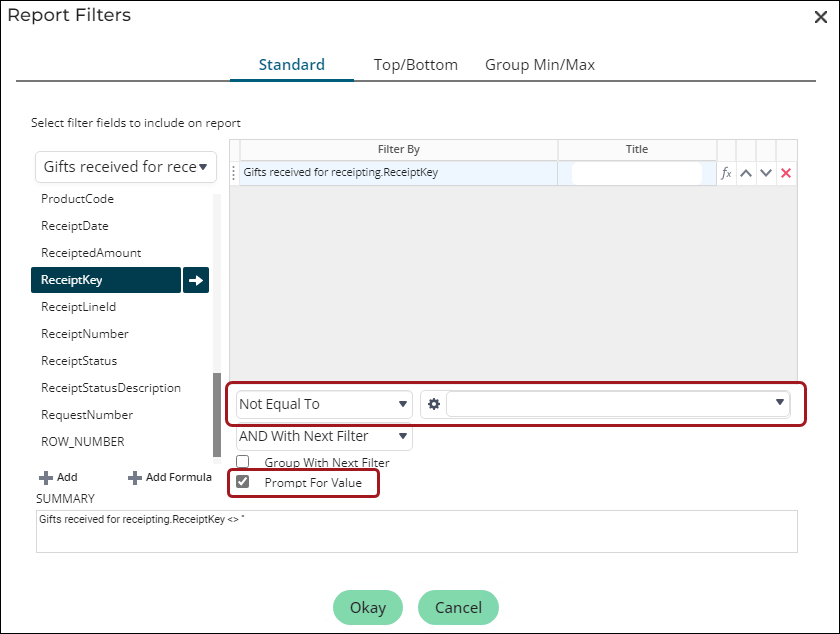
Task: Close the Report Filters dialog
Action: click(x=820, y=17)
